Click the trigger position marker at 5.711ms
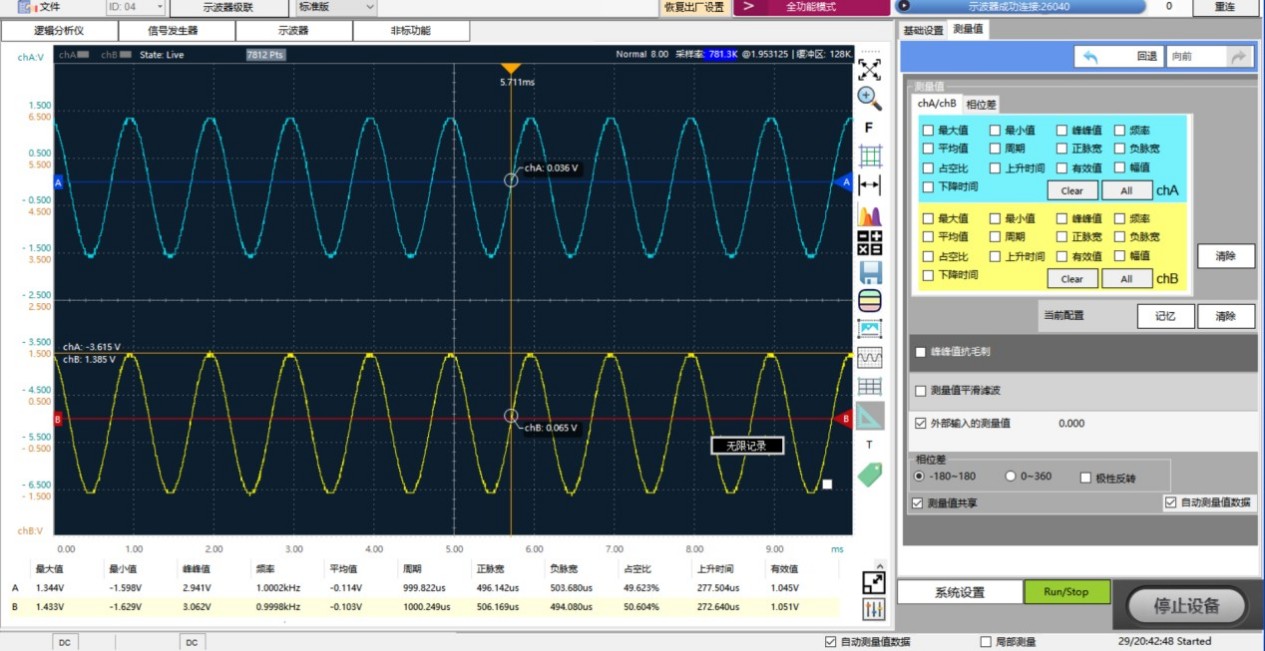1265x651 pixels. coord(511,67)
